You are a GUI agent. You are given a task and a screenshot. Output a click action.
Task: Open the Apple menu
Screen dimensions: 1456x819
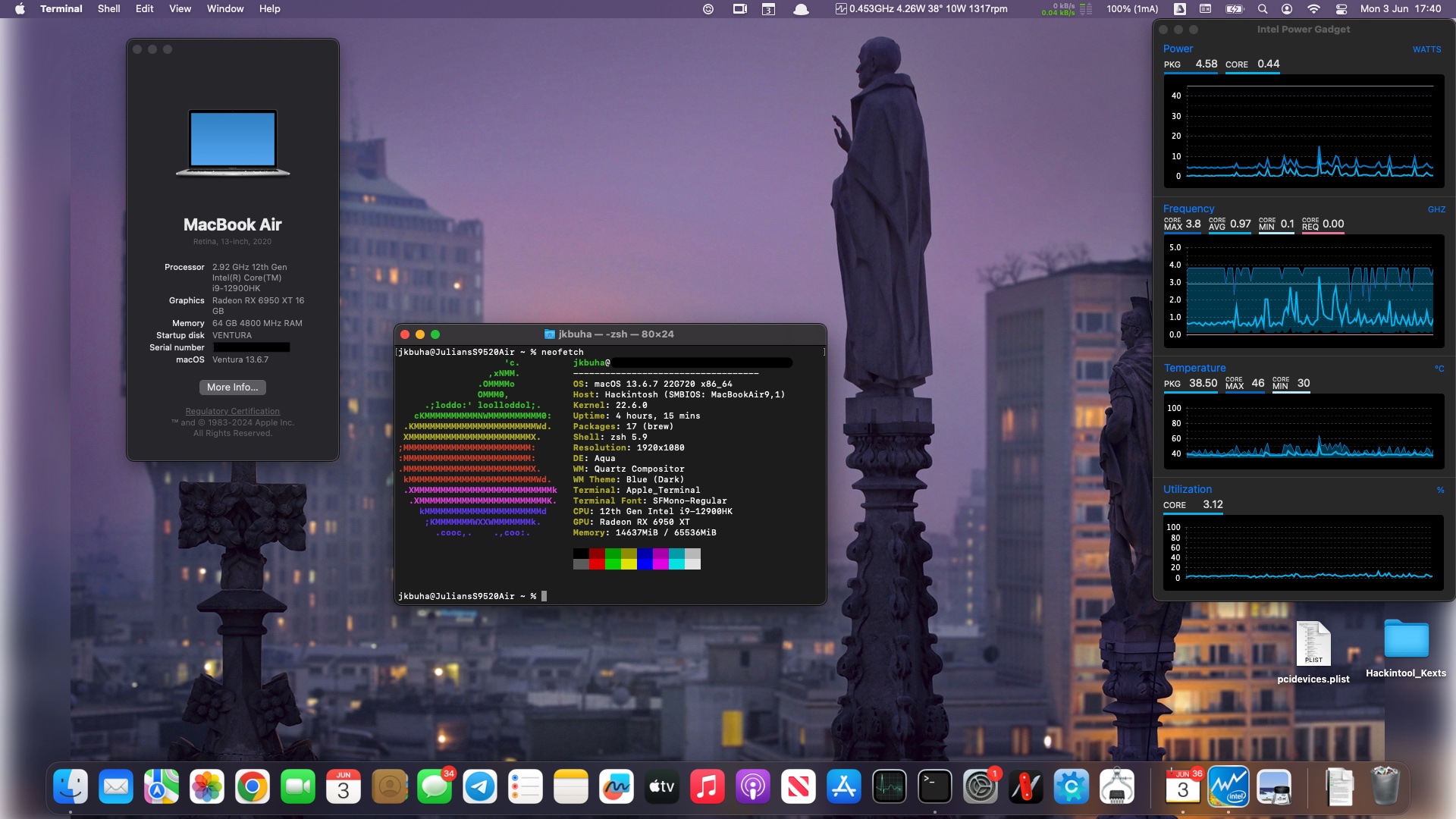(20, 9)
